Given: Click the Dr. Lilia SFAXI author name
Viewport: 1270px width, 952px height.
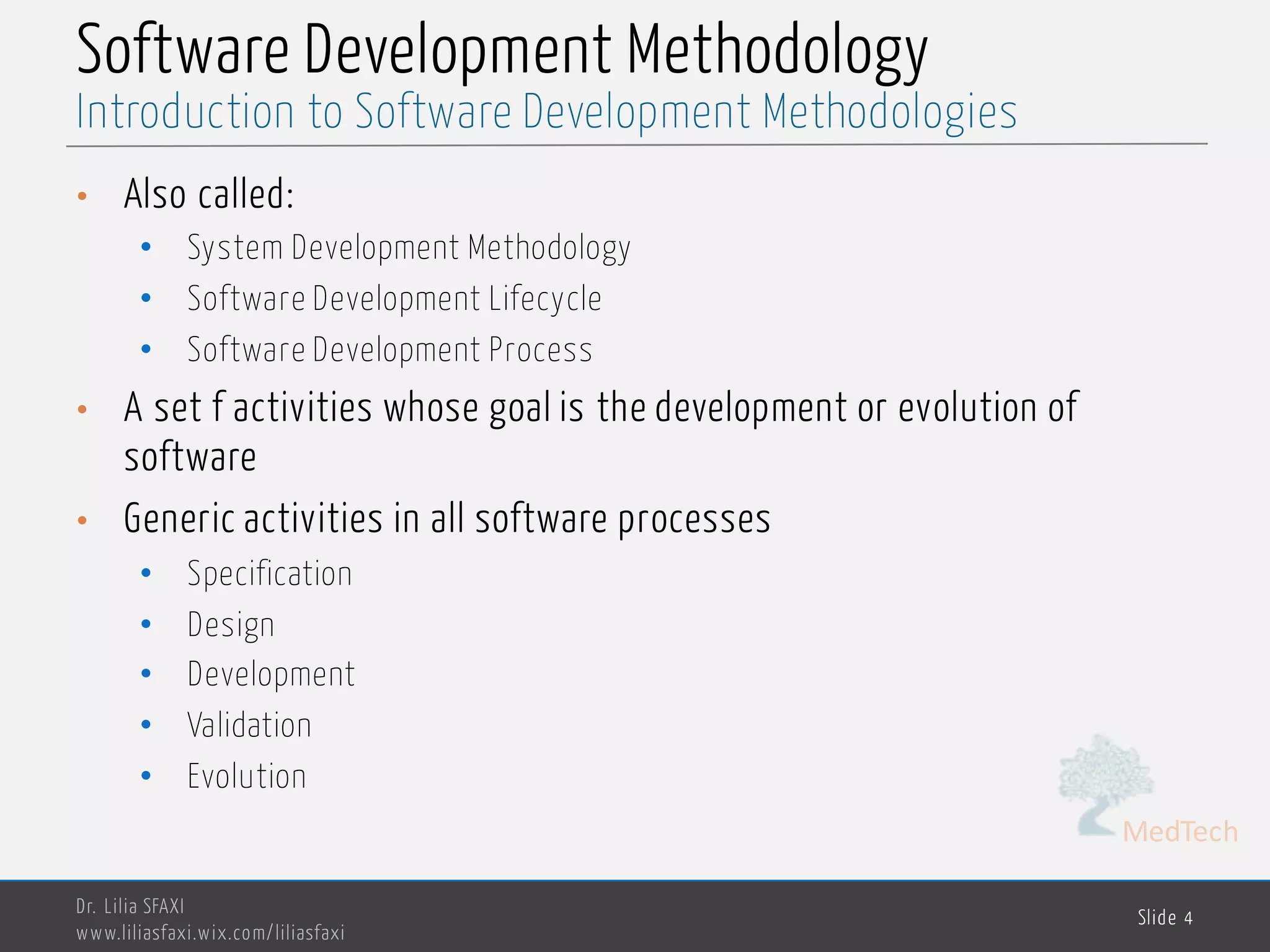Looking at the screenshot, I should (x=130, y=906).
